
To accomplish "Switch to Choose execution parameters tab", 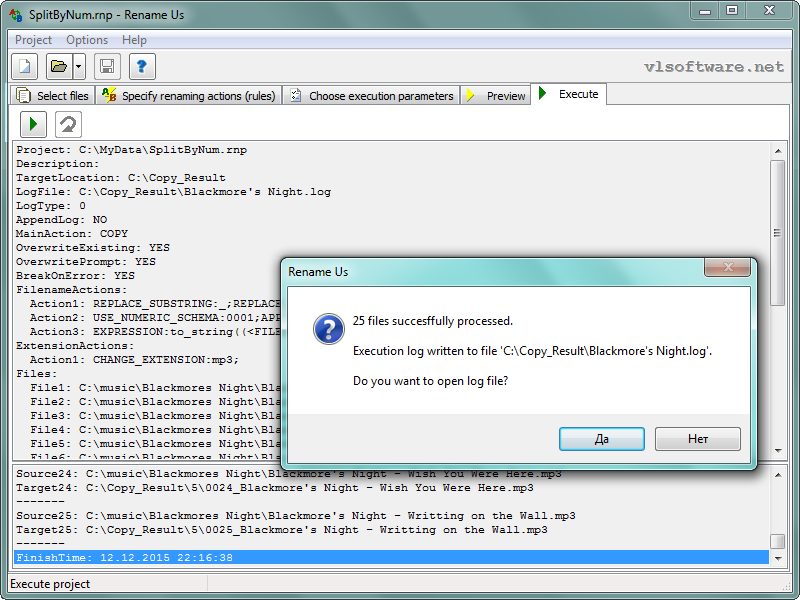I will [371, 95].
